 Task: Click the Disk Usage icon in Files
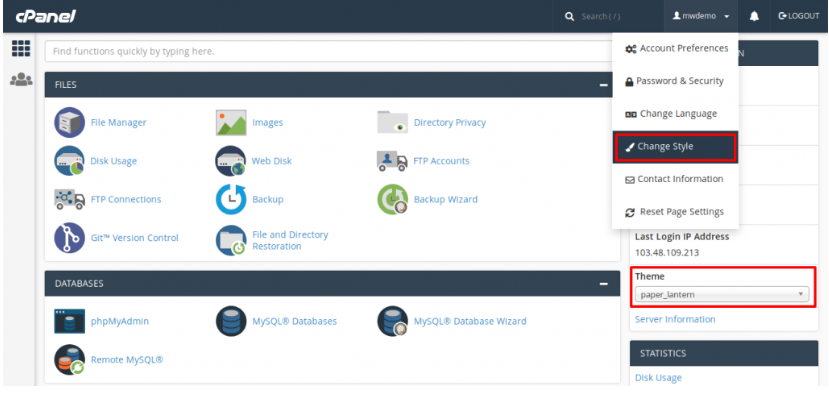pos(69,161)
